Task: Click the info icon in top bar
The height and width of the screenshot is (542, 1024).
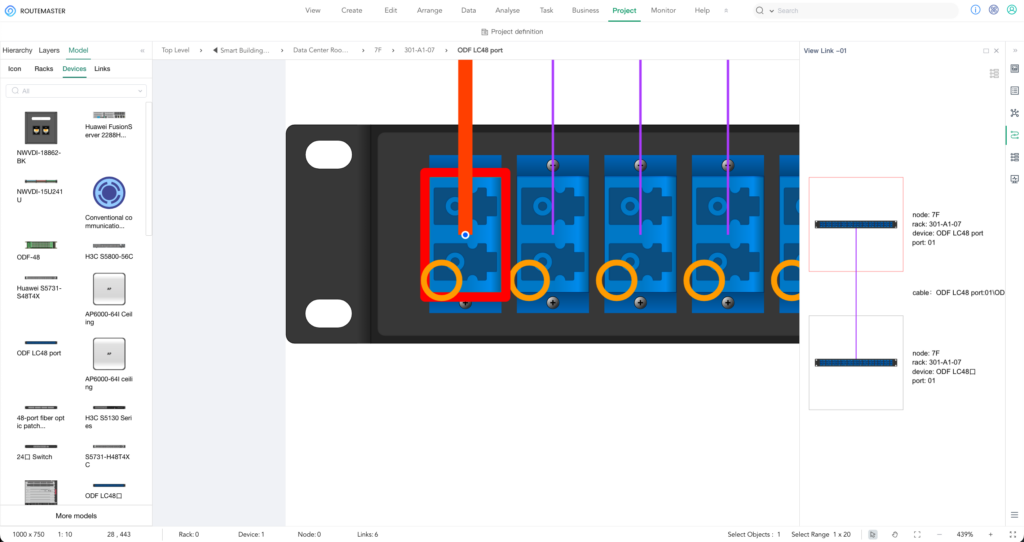Action: click(976, 10)
